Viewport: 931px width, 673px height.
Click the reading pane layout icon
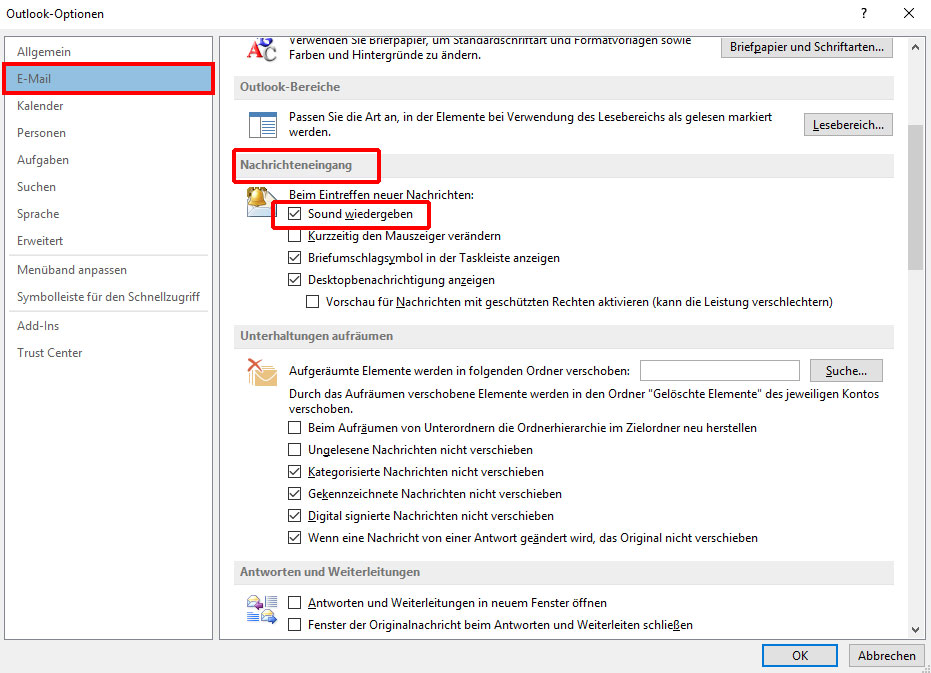coord(262,125)
